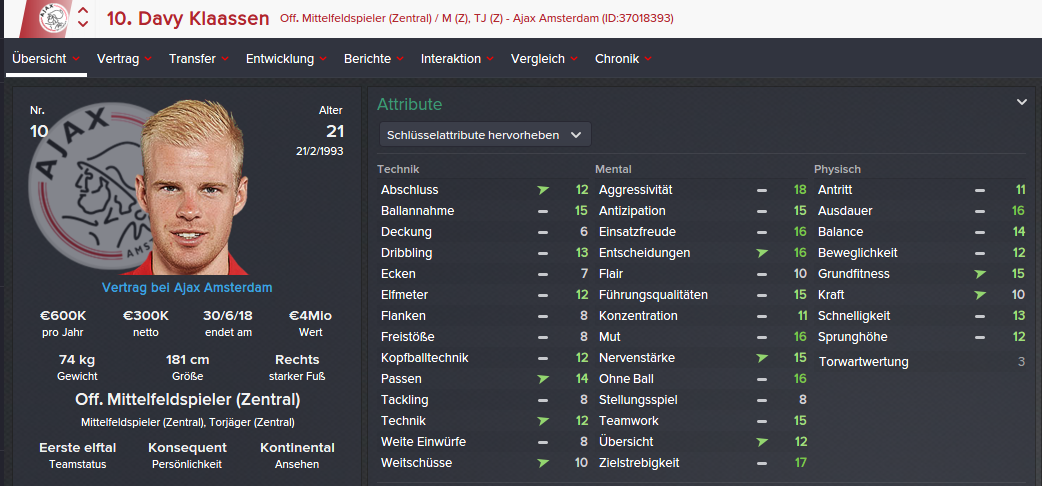Click the green arrow next to Grundfitness

point(980,274)
